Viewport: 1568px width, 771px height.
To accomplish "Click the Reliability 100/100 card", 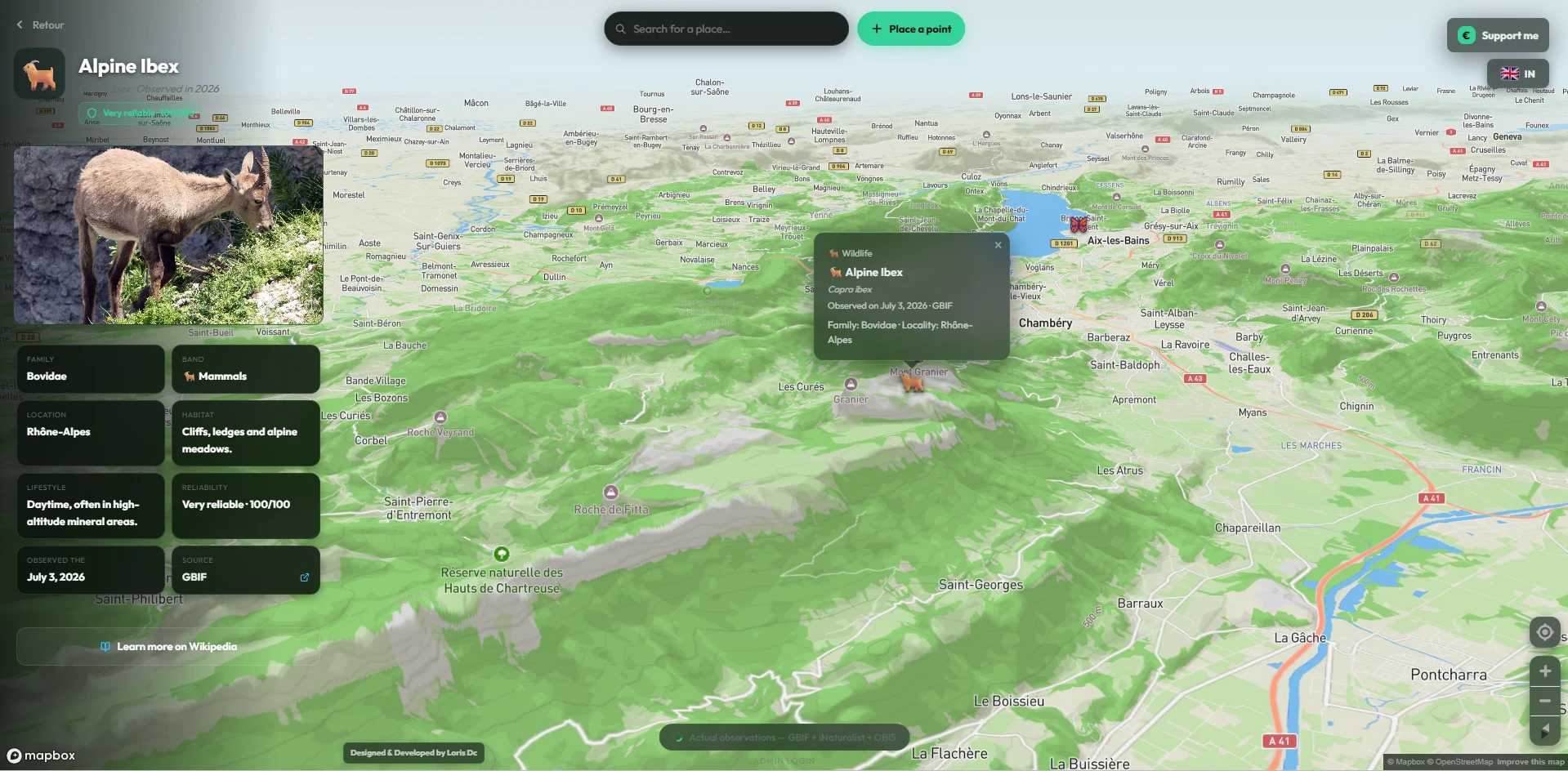I will [x=245, y=506].
